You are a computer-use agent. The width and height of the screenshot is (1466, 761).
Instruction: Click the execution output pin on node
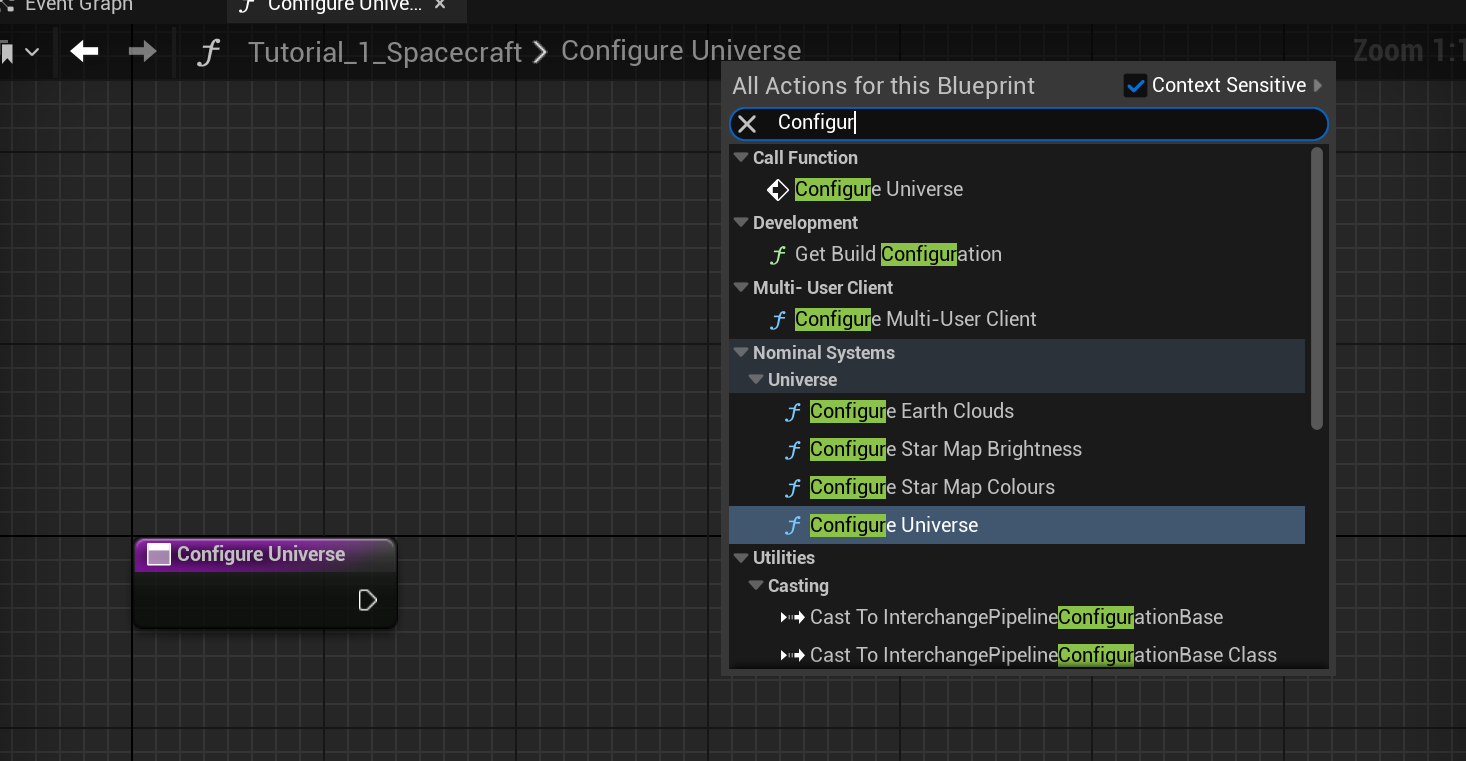coord(368,600)
